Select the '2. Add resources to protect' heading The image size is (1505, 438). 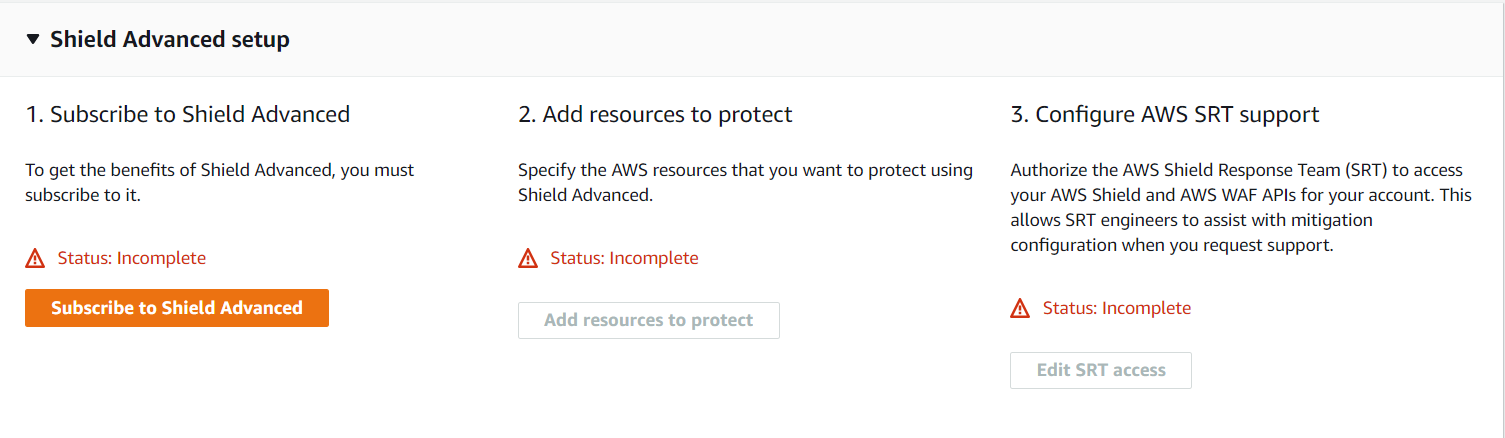point(655,114)
